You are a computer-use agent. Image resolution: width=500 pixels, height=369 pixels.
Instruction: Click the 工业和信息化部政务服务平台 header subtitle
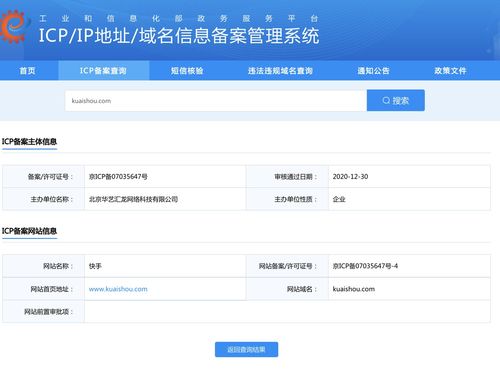[x=179, y=18]
